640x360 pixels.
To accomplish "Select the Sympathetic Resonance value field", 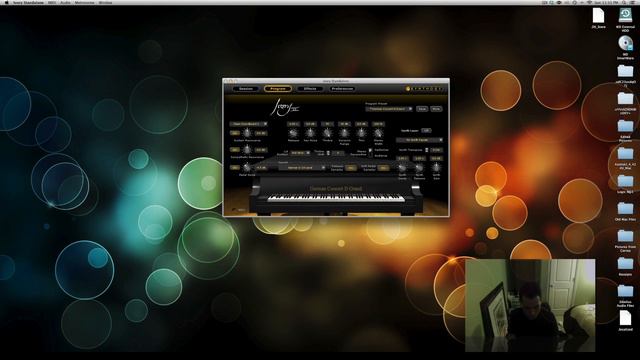I will pyautogui.click(x=261, y=150).
